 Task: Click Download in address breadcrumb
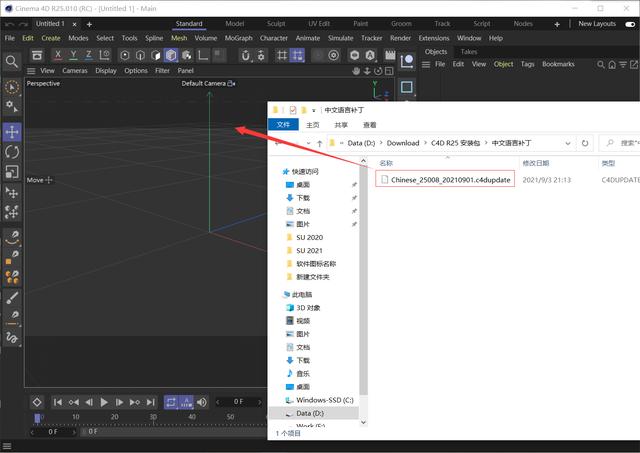tap(403, 143)
